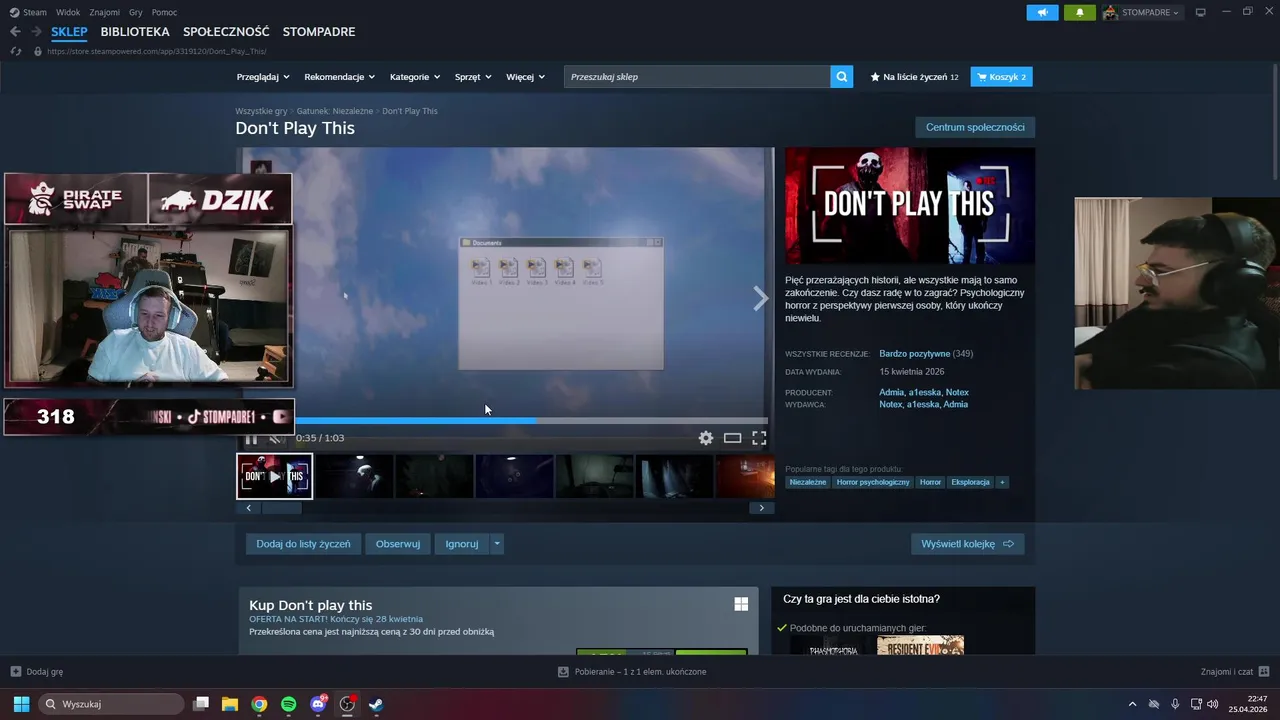Open the Windows Start menu
The height and width of the screenshot is (720, 1280).
(x=21, y=704)
